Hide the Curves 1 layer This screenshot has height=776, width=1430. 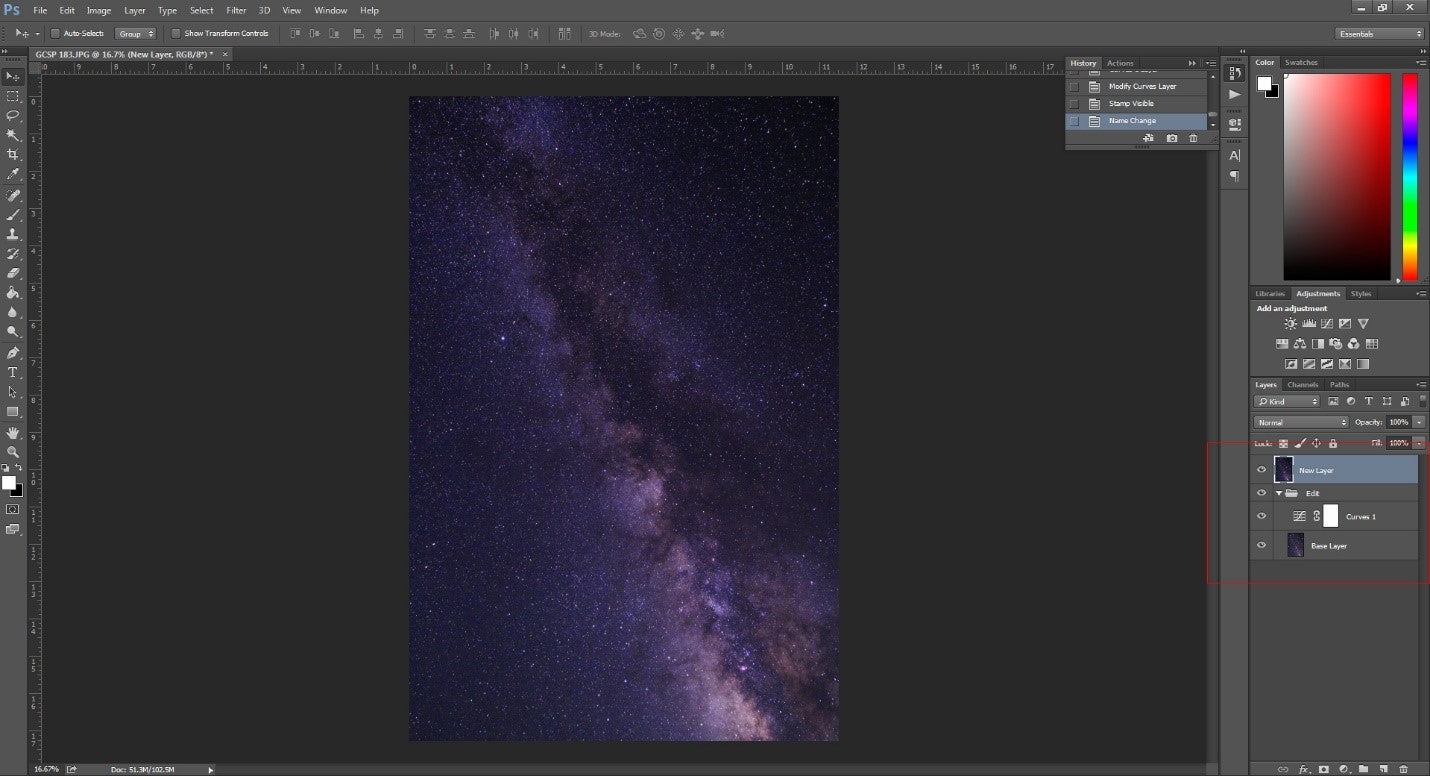click(x=1261, y=517)
